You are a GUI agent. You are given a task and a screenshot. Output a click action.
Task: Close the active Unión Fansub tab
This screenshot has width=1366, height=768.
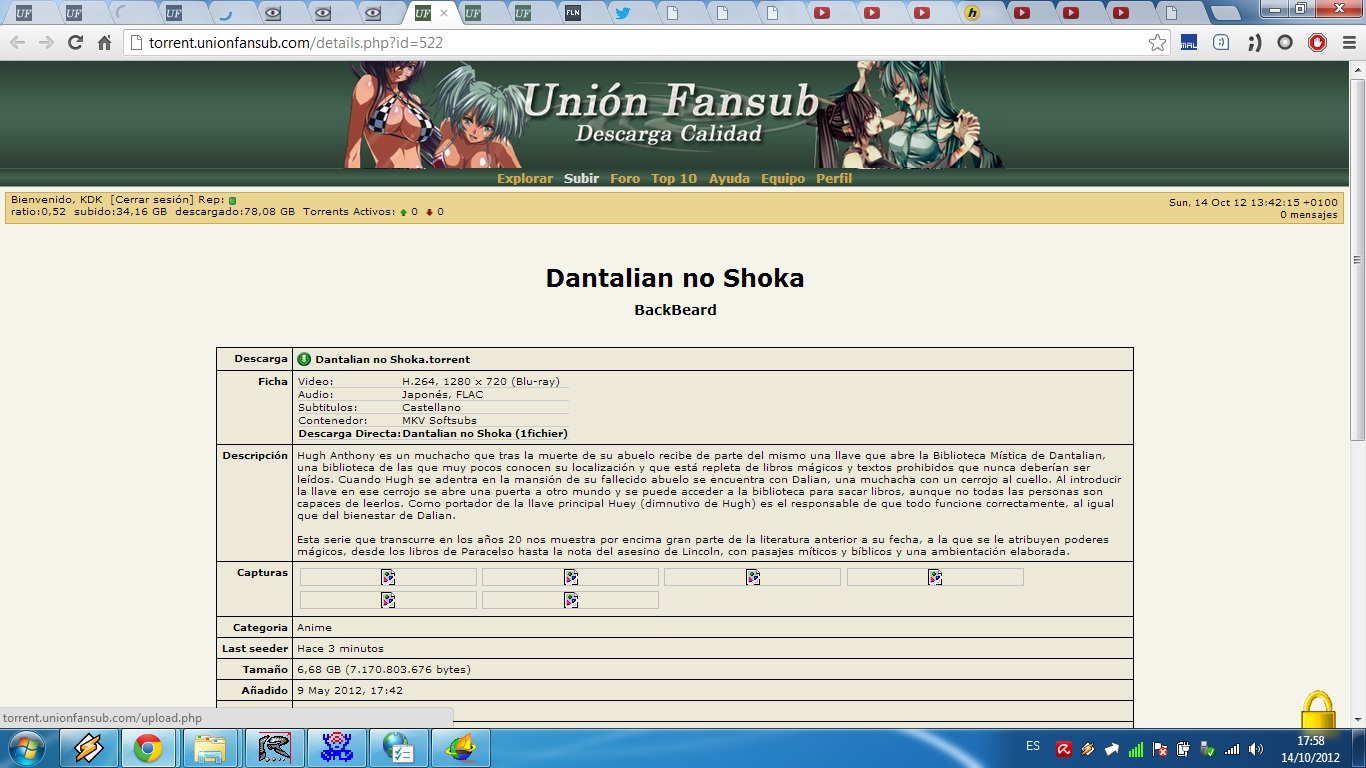click(444, 13)
